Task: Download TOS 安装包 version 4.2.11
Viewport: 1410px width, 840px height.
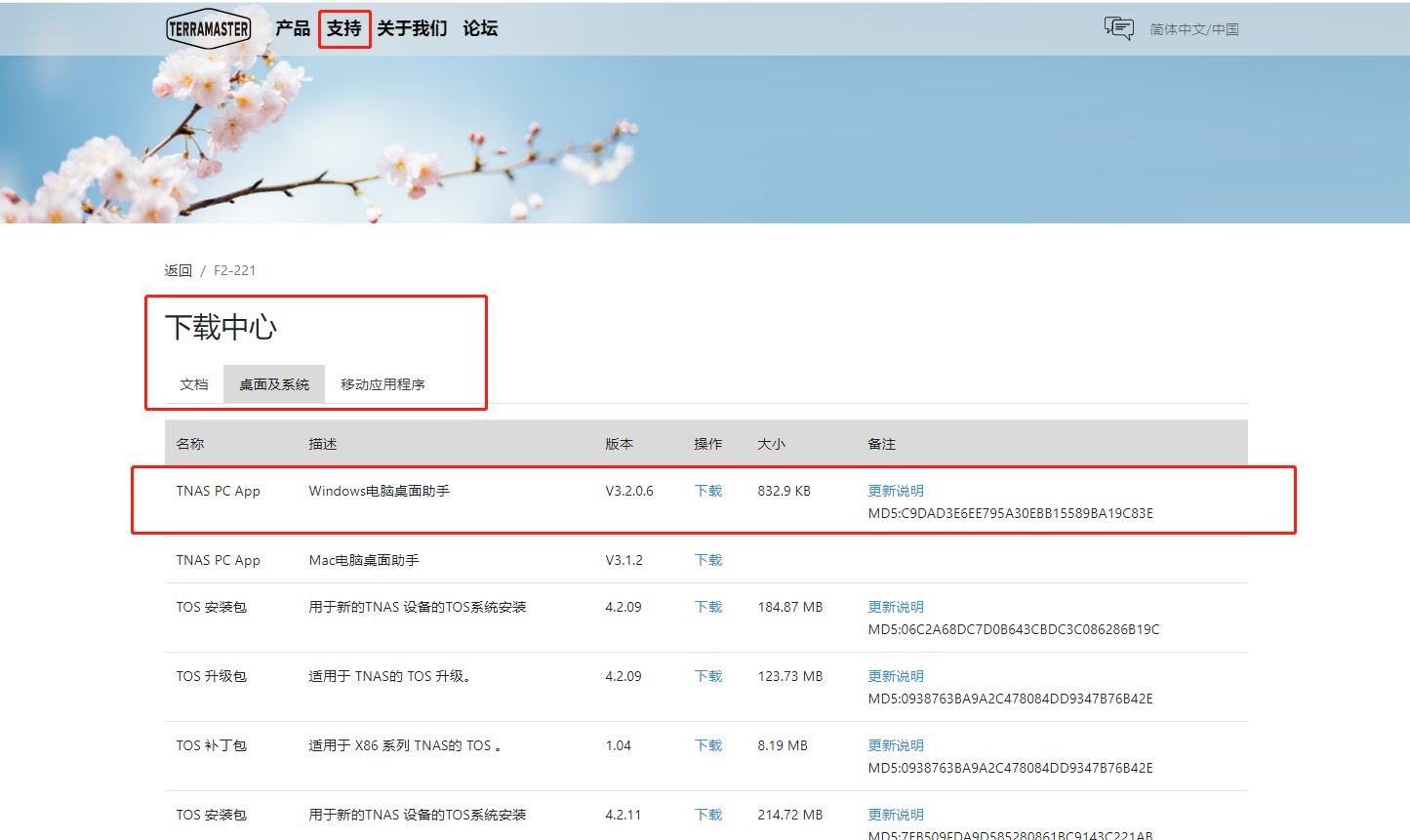Action: click(x=708, y=815)
